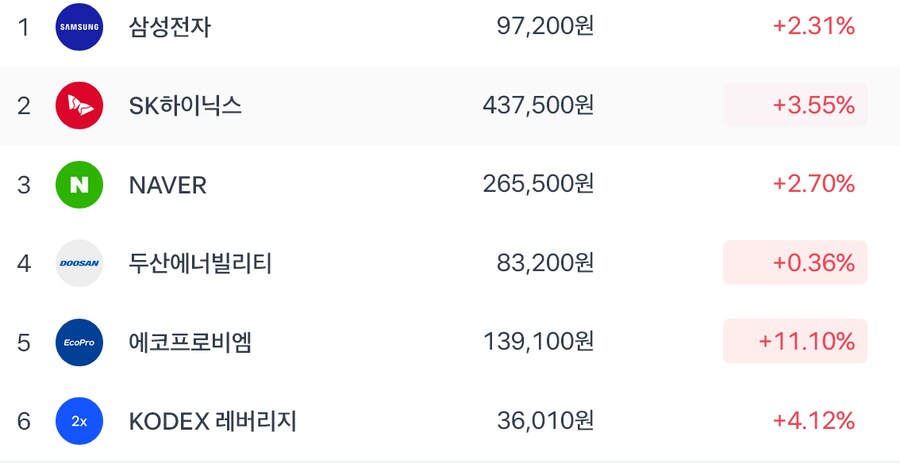Click the 36,010원 price
Viewport: 900px width, 463px height.
pyautogui.click(x=545, y=421)
